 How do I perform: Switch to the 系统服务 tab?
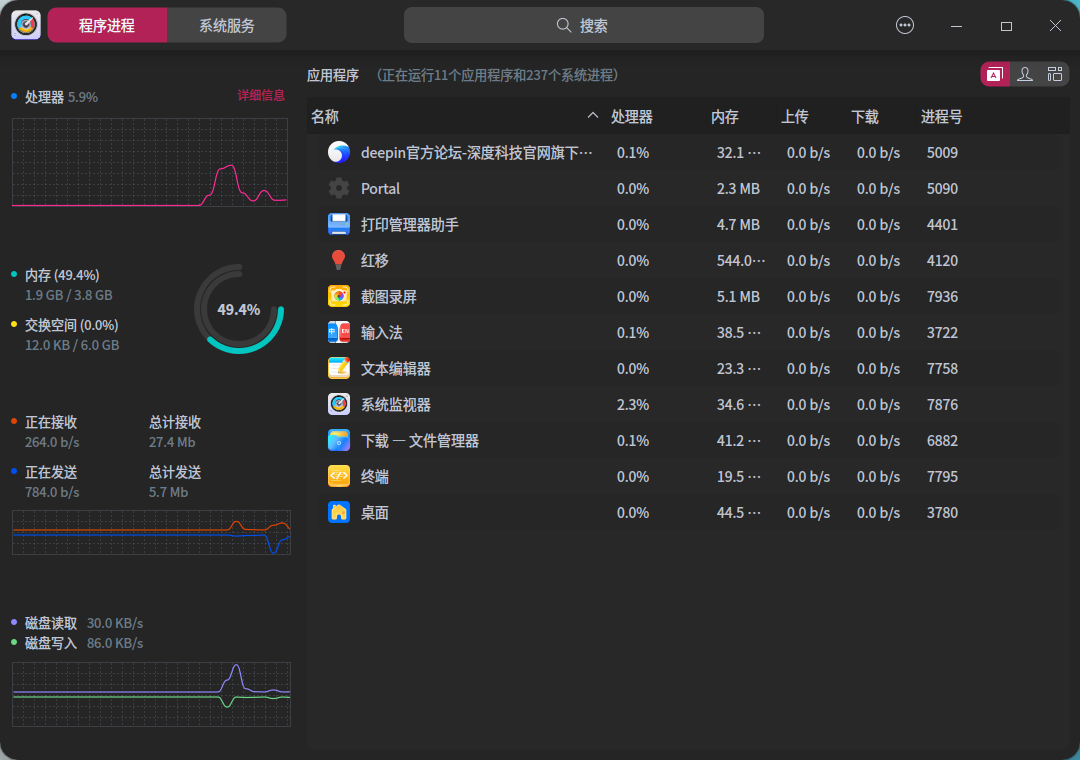pyautogui.click(x=225, y=24)
